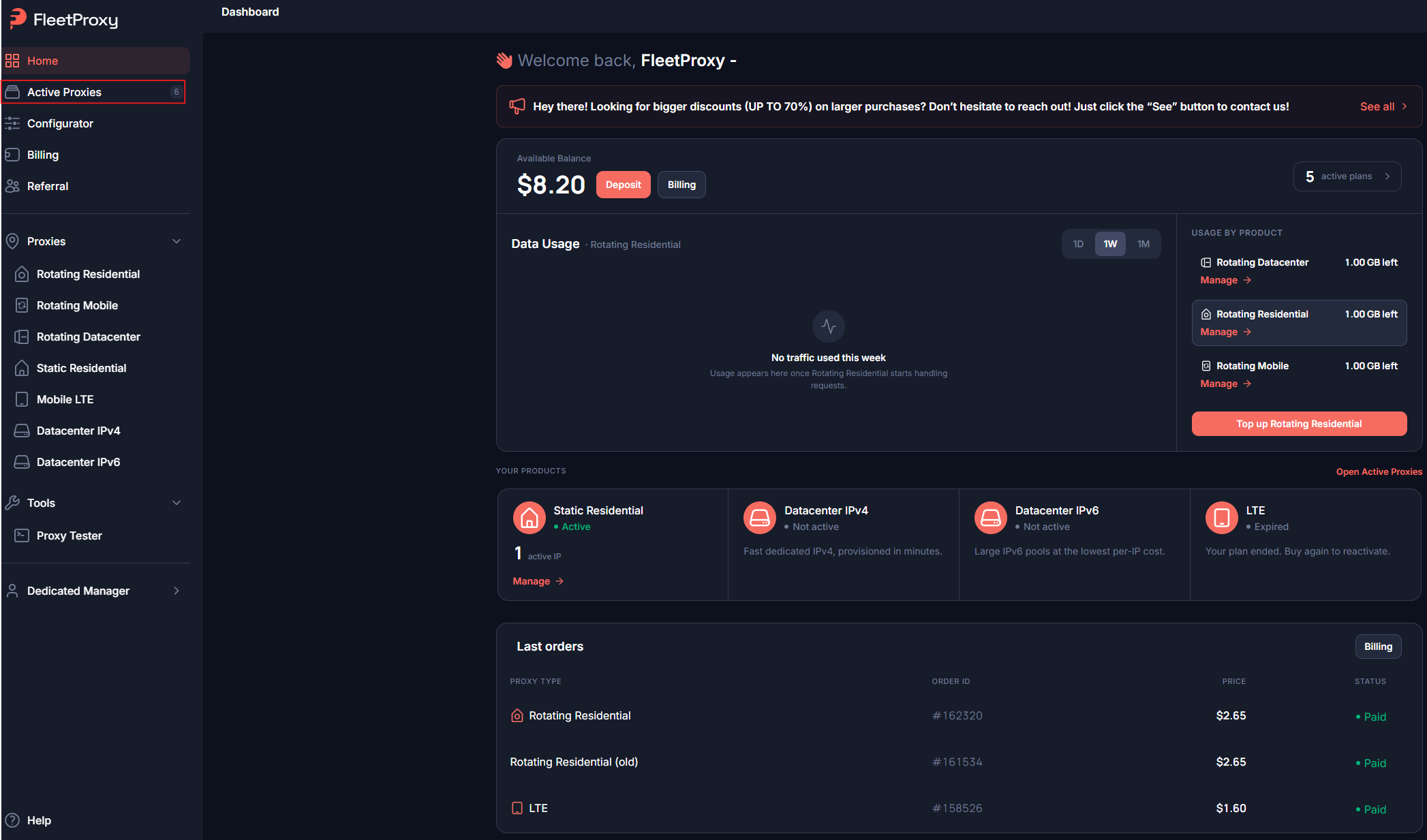Click the Rotating Datacenter icon in the sidebar
The width and height of the screenshot is (1427, 840).
click(x=22, y=337)
